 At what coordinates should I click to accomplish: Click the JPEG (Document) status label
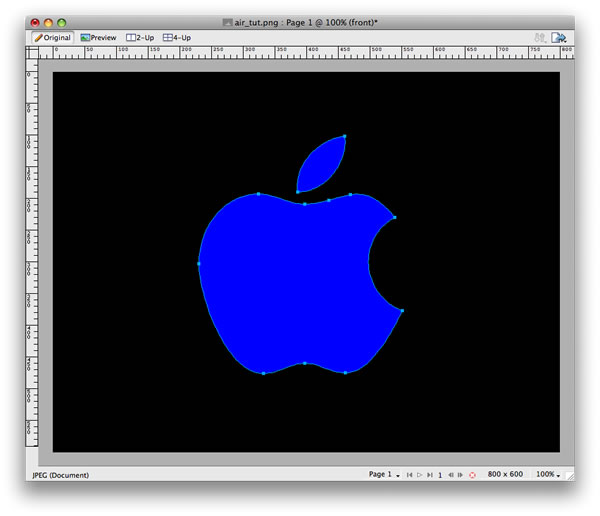(60, 475)
